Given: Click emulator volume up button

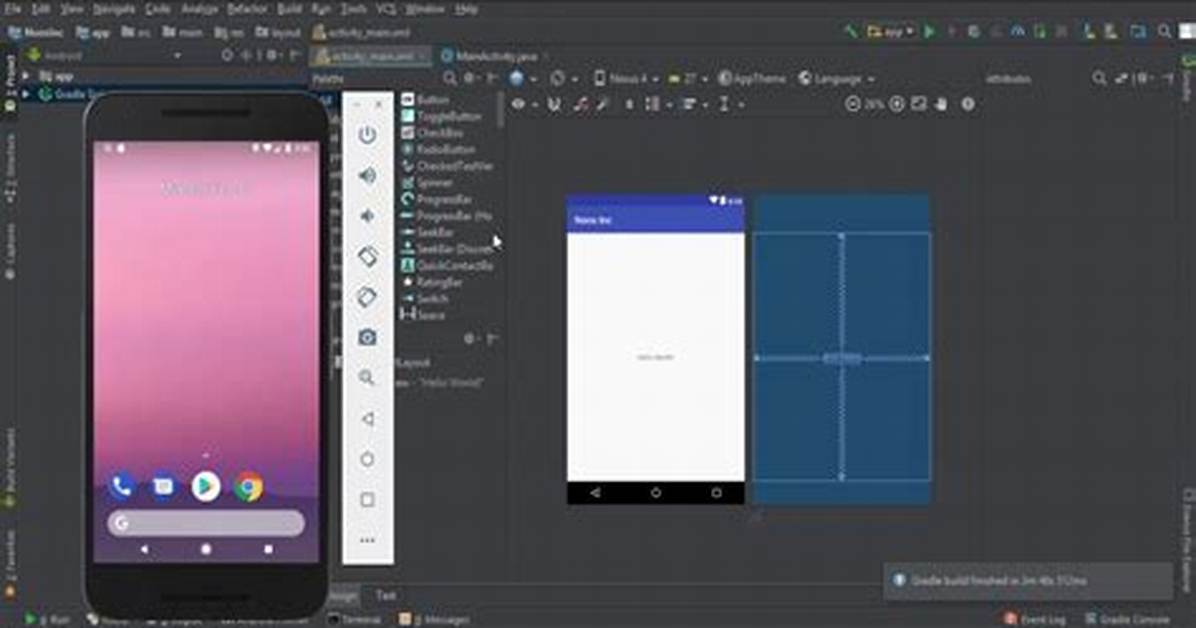Looking at the screenshot, I should pyautogui.click(x=368, y=176).
